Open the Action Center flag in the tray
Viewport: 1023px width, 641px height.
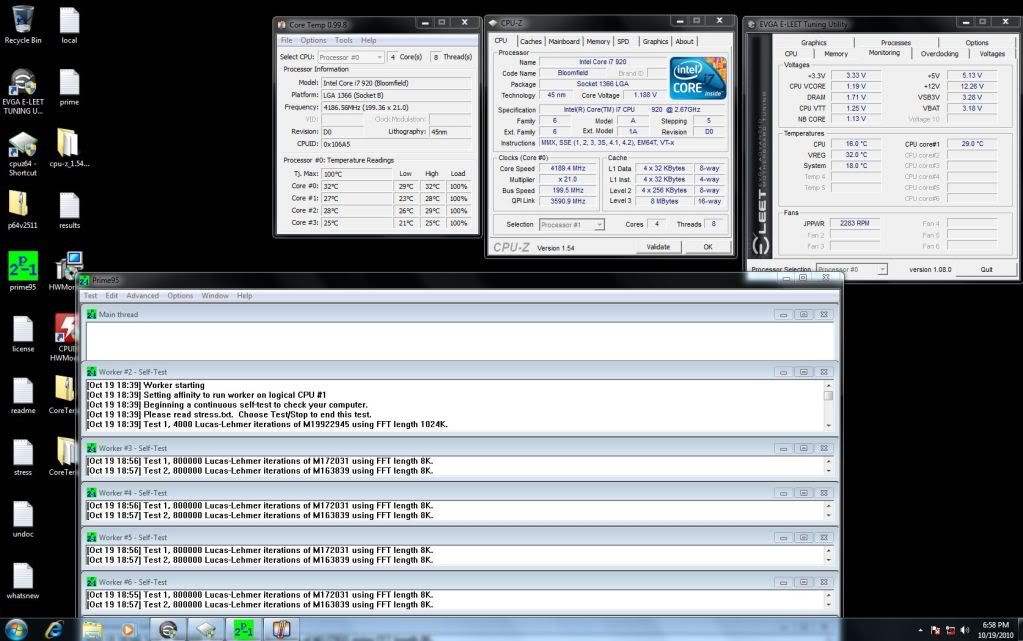coord(936,630)
